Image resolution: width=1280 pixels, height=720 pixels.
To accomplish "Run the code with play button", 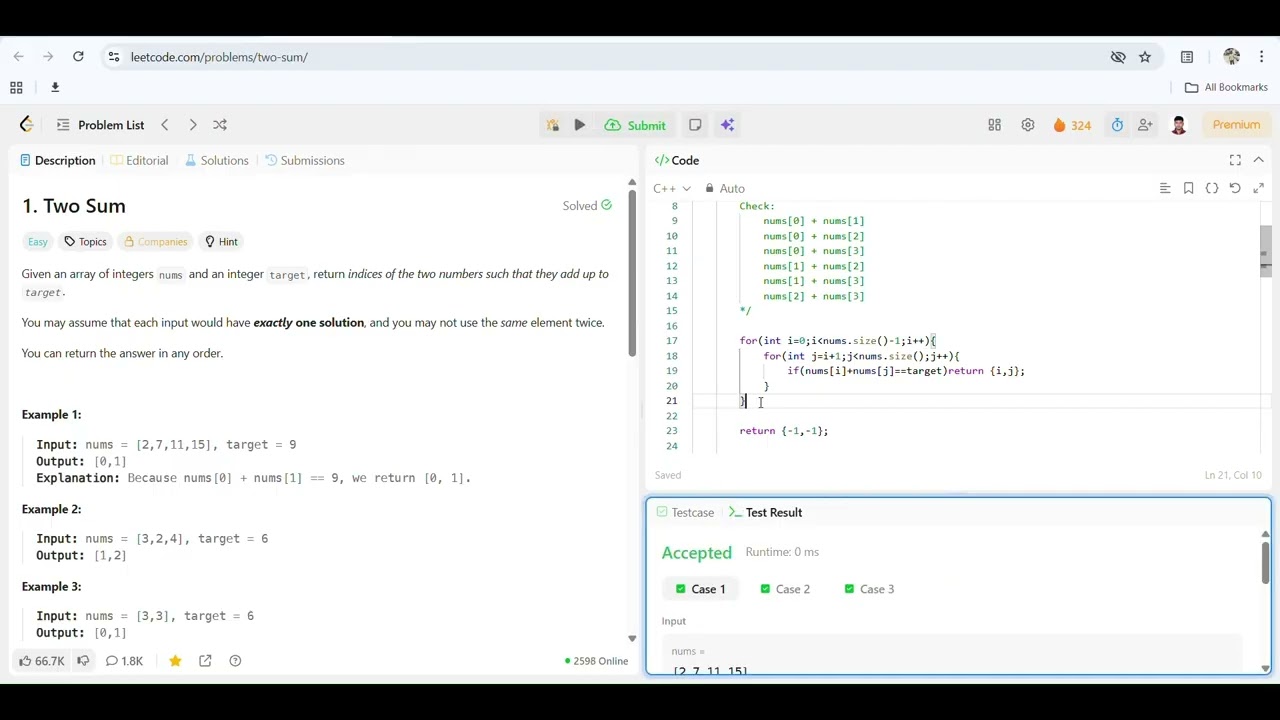I will click(x=580, y=125).
